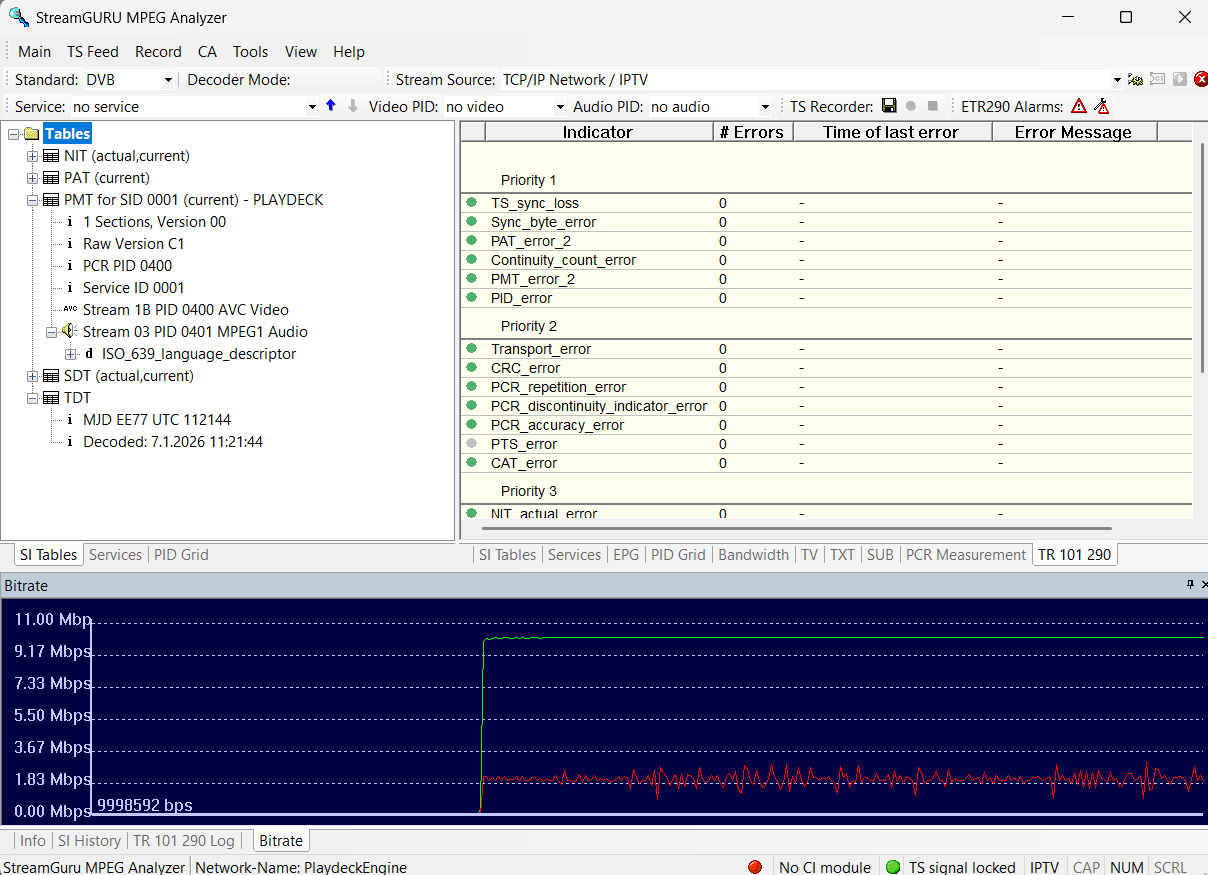
Task: Click the blue up arrow next to Service
Action: tap(331, 106)
